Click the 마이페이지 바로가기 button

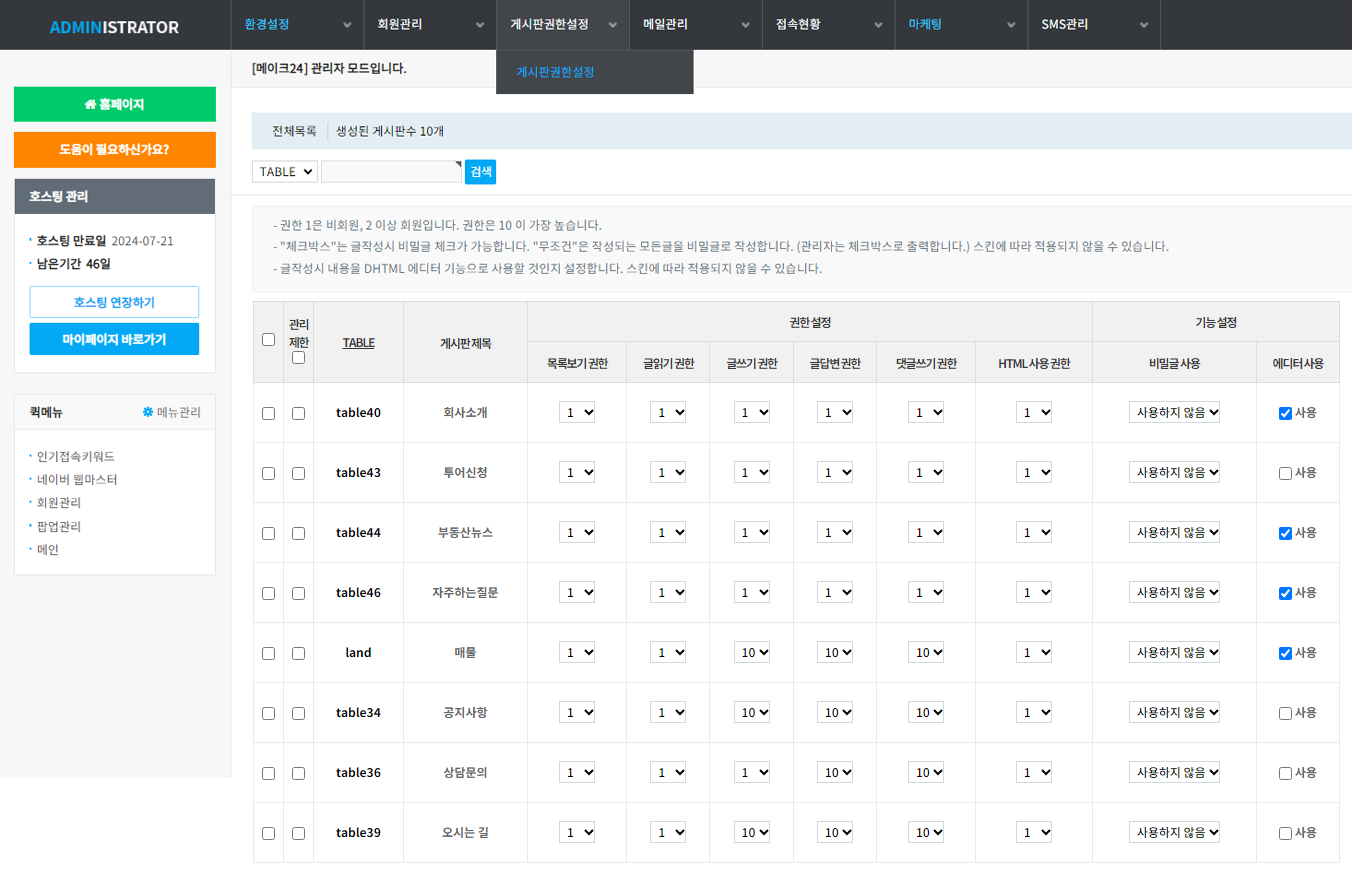(114, 339)
